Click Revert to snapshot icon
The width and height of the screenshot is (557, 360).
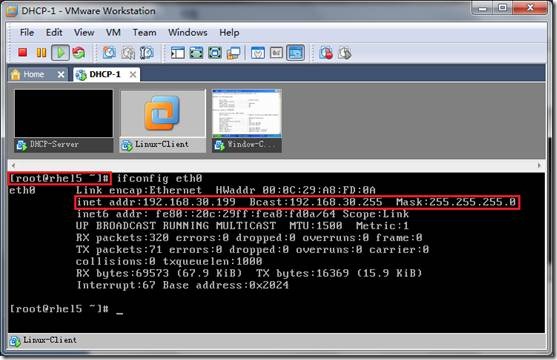pos(128,53)
